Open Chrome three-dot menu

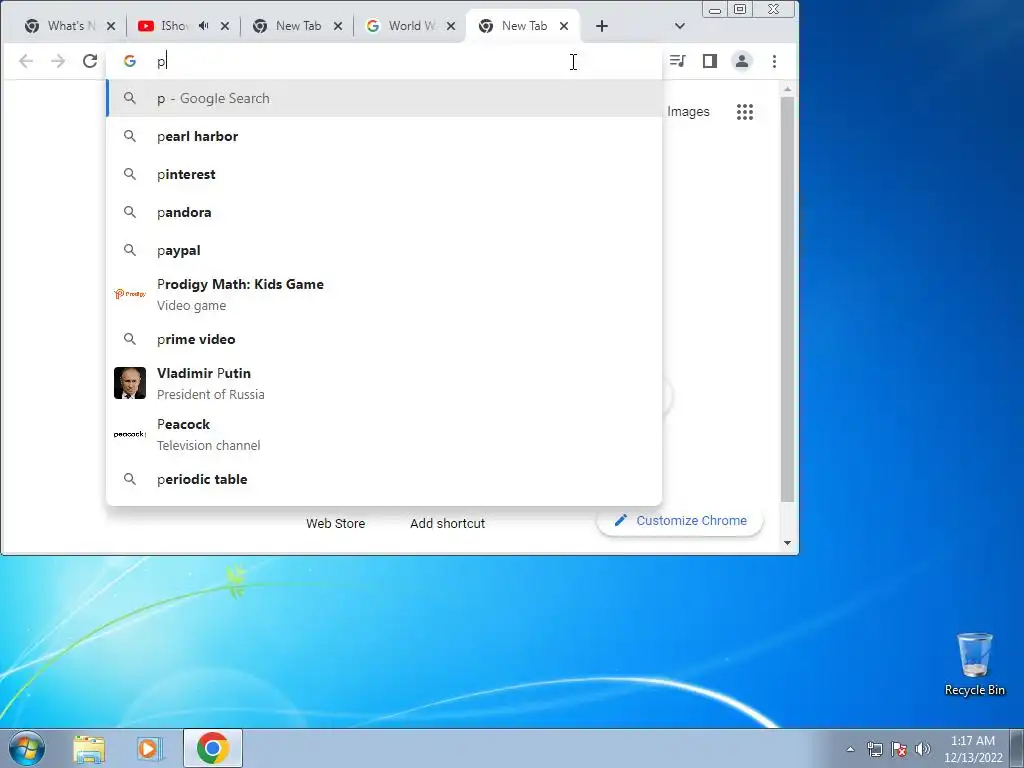pos(775,61)
